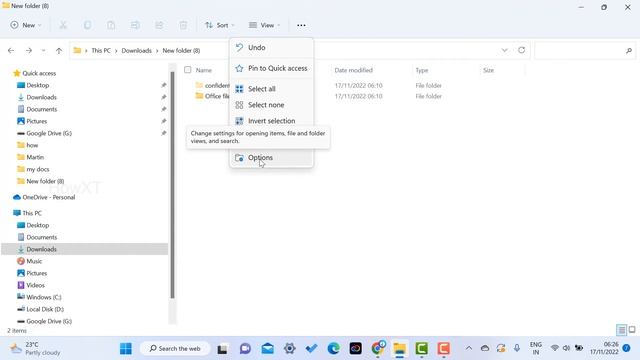Click New folder (8) breadcrumb
640x360 pixels.
coord(181,51)
